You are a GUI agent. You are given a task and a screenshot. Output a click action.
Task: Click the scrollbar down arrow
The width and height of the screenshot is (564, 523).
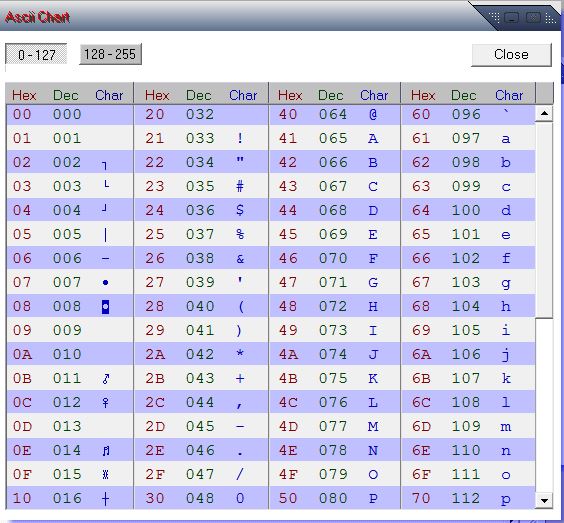[544, 500]
